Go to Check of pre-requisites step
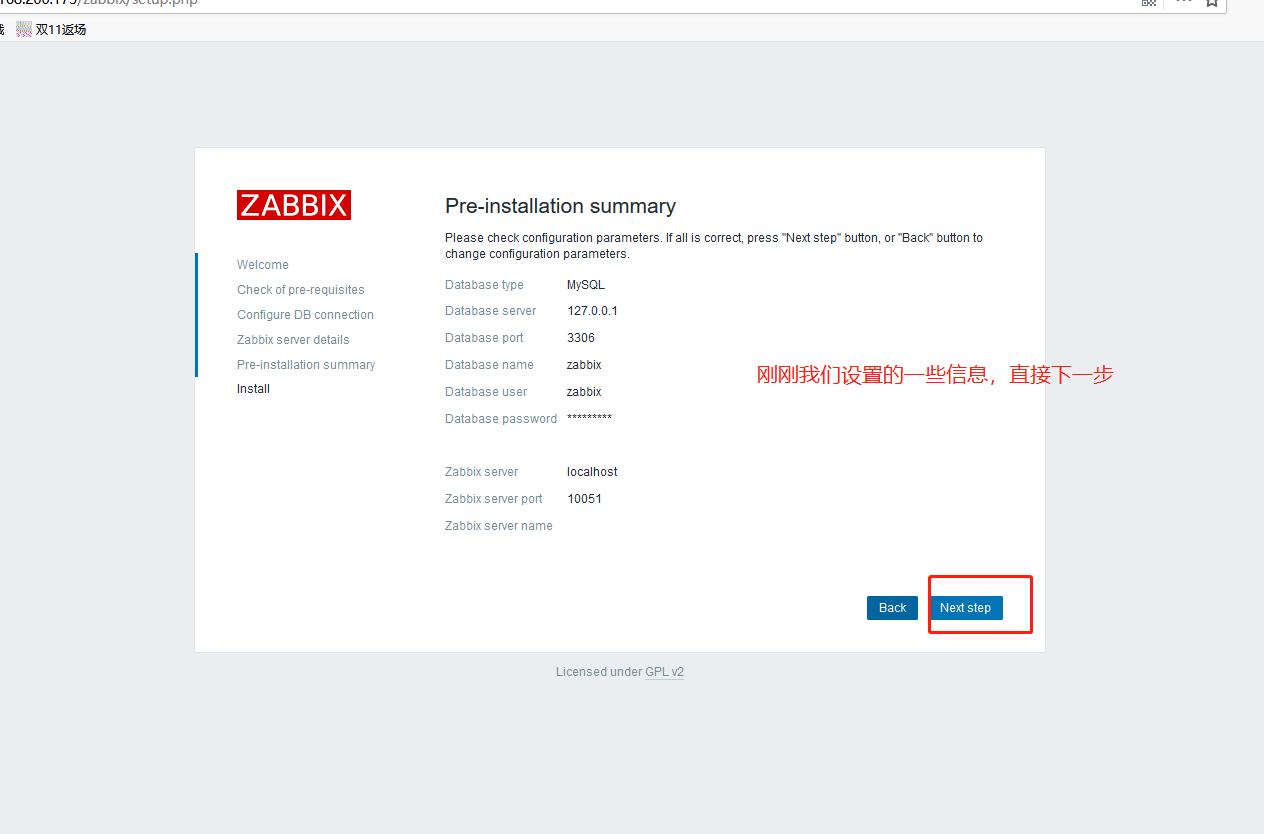 click(x=300, y=290)
